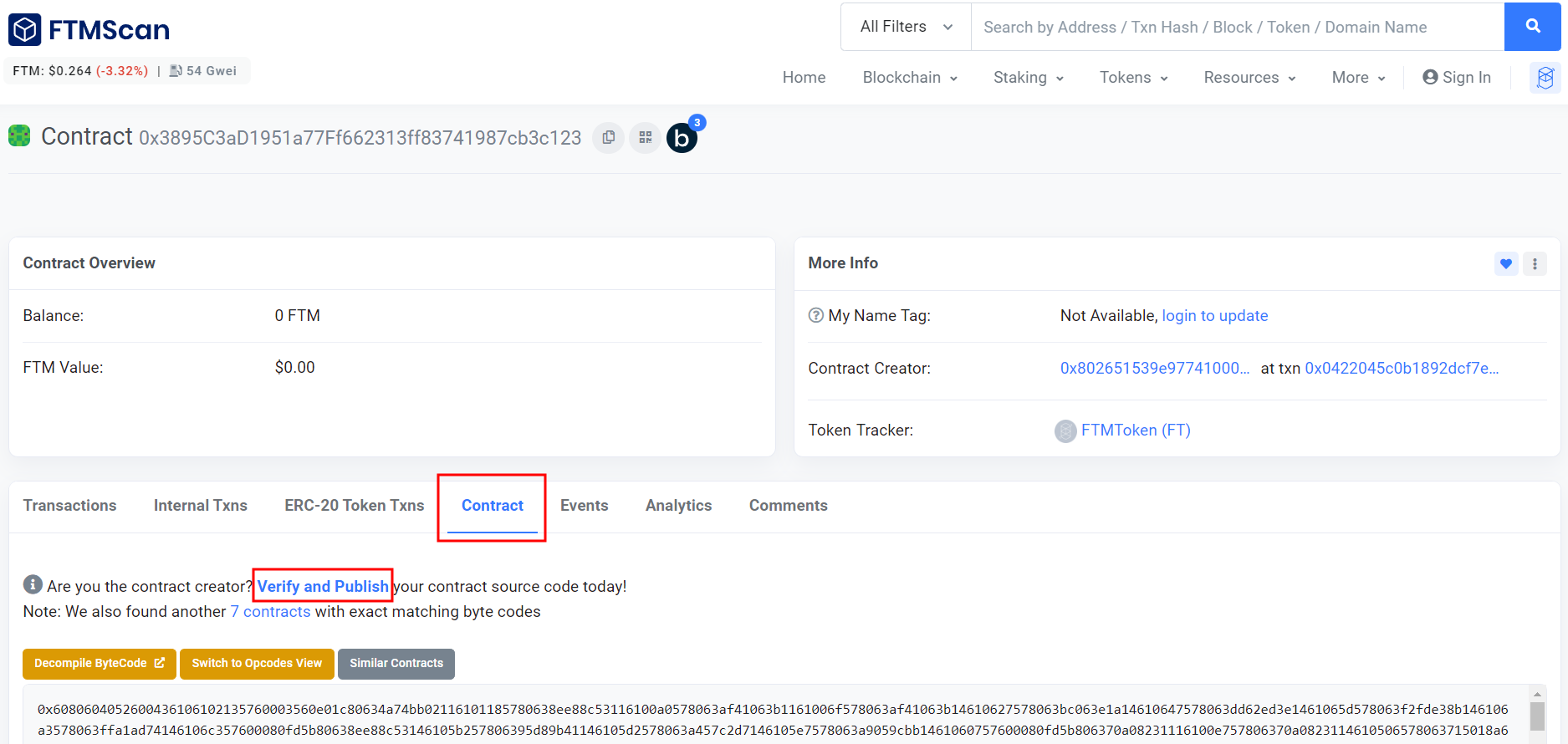Expand the Resources menu
1568x744 pixels.
tap(1249, 78)
